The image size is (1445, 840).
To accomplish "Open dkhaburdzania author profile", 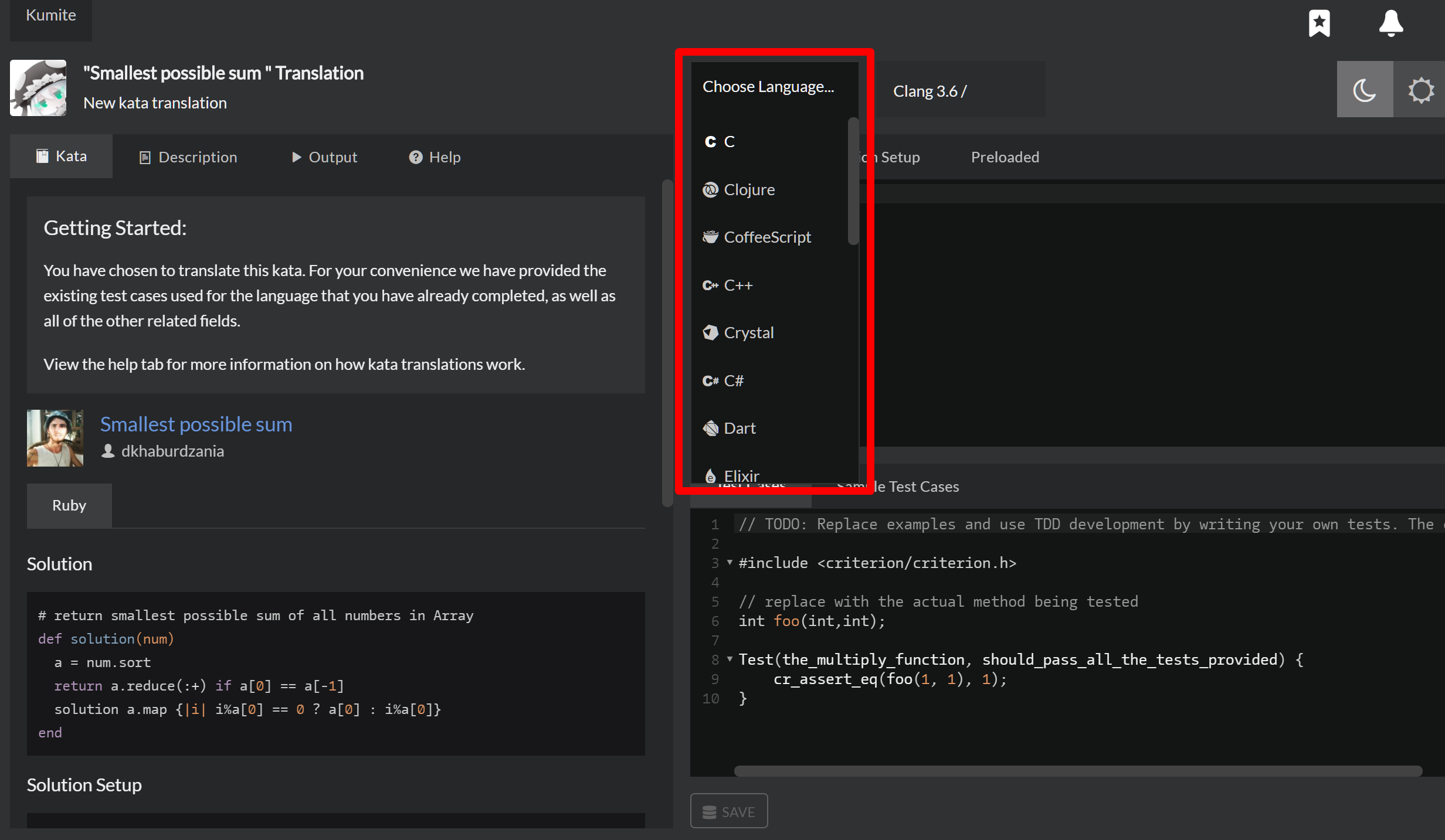I will 172,451.
